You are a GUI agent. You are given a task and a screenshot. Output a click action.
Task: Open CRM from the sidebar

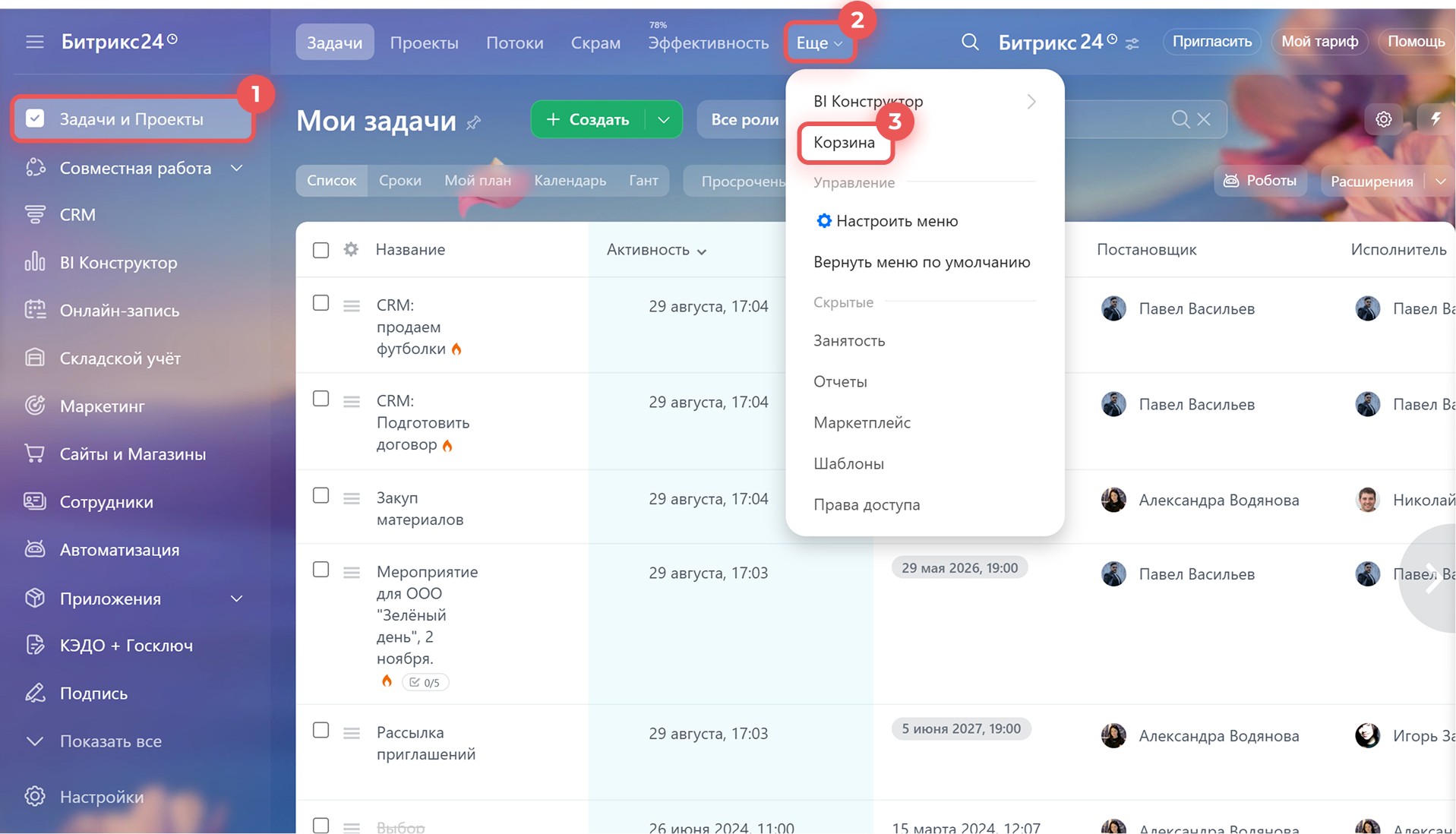click(x=77, y=215)
